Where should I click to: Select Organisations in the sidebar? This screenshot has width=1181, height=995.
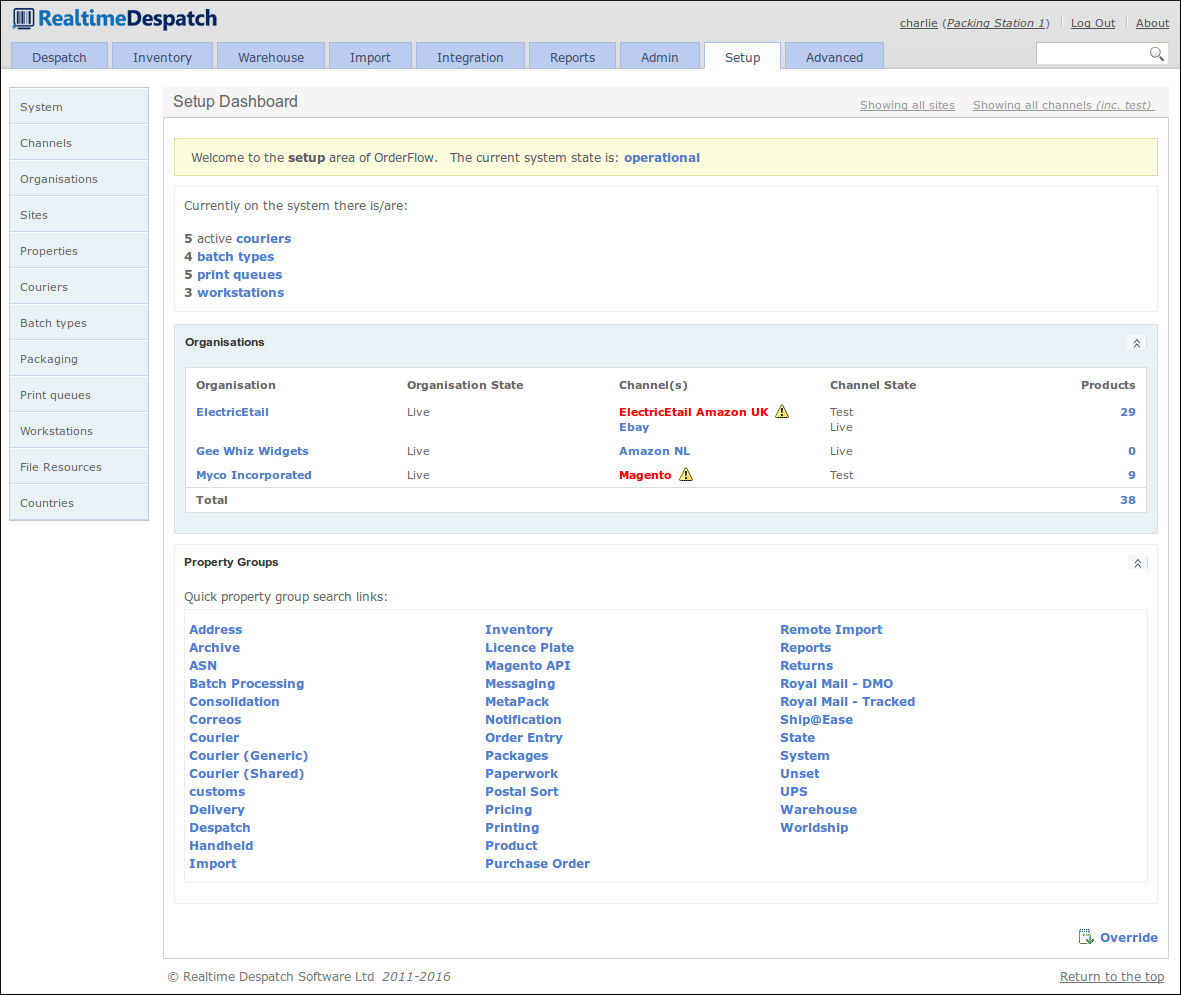click(x=79, y=179)
